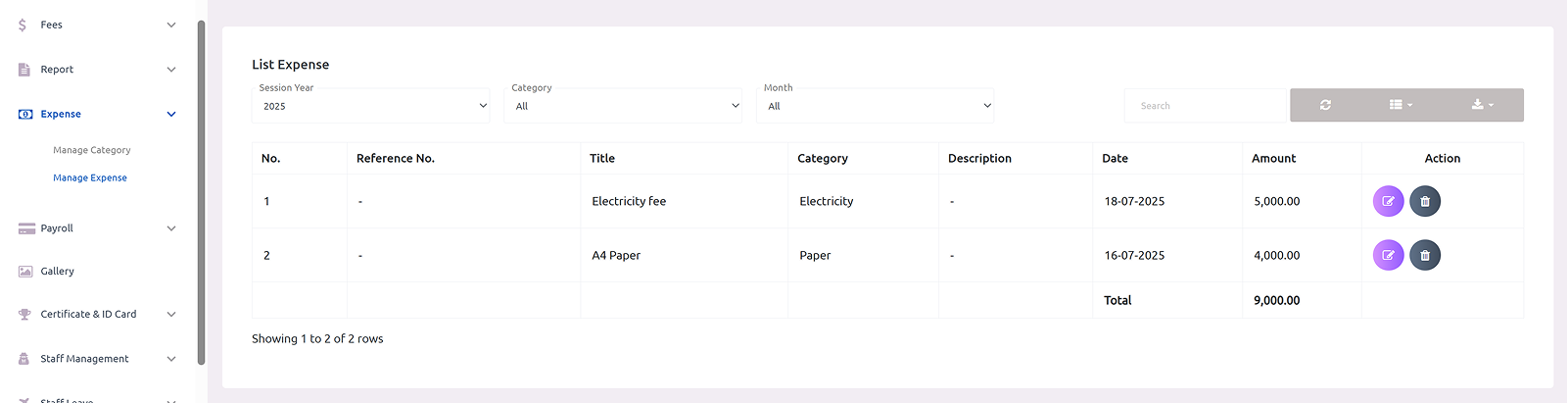Image resolution: width=1568 pixels, height=403 pixels.
Task: Open the export download dropdown icon
Action: pos(1482,105)
